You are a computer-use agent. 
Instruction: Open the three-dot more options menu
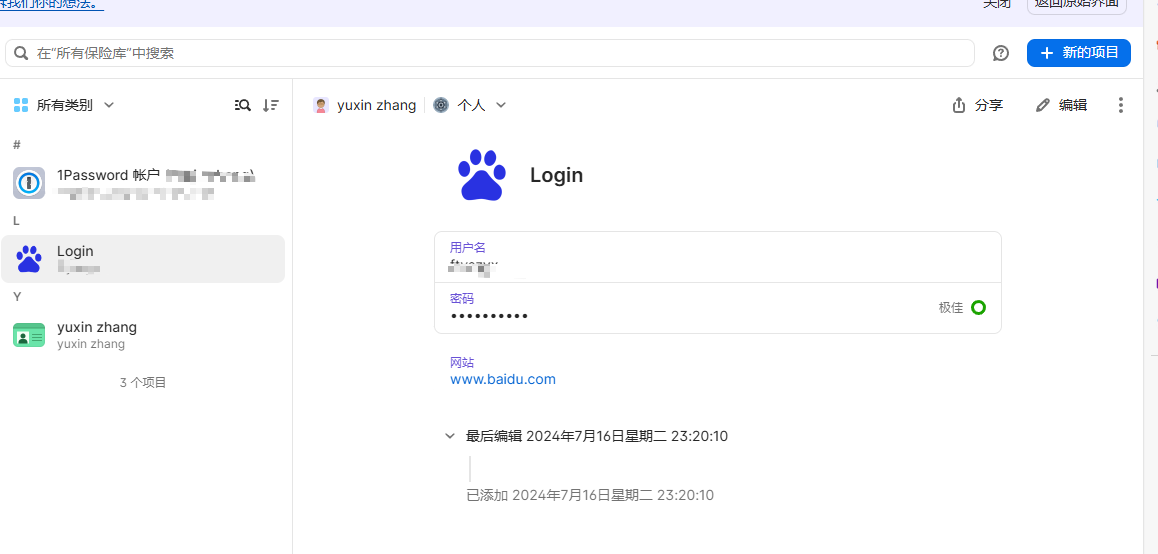(x=1120, y=105)
